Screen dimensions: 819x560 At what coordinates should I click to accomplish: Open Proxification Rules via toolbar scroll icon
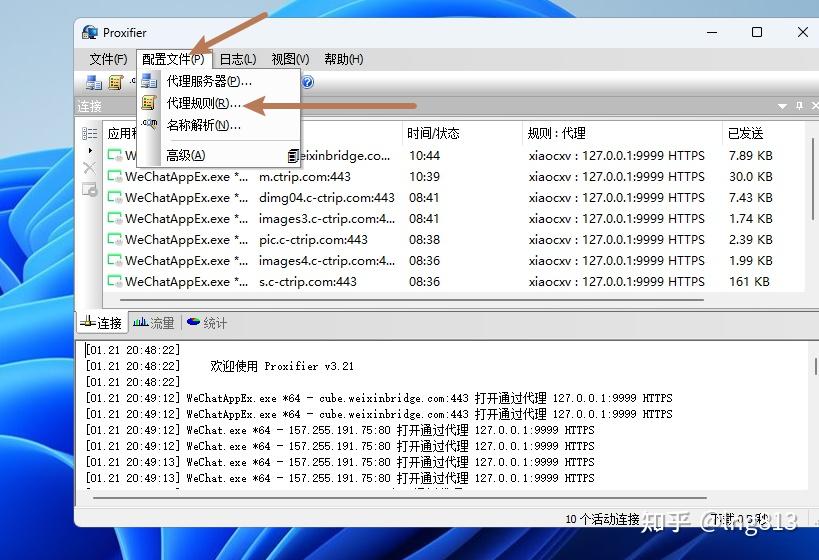click(x=115, y=82)
